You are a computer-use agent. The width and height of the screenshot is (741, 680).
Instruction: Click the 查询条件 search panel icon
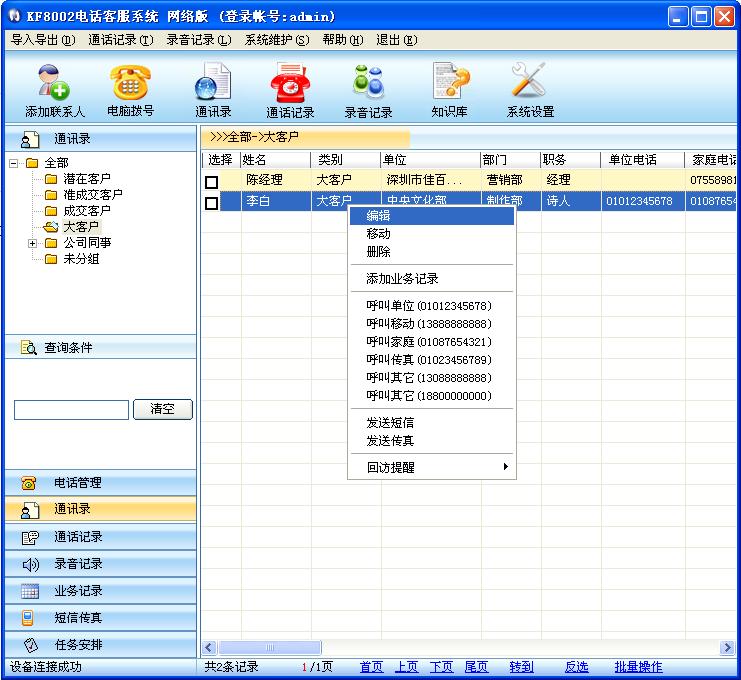coord(28,348)
